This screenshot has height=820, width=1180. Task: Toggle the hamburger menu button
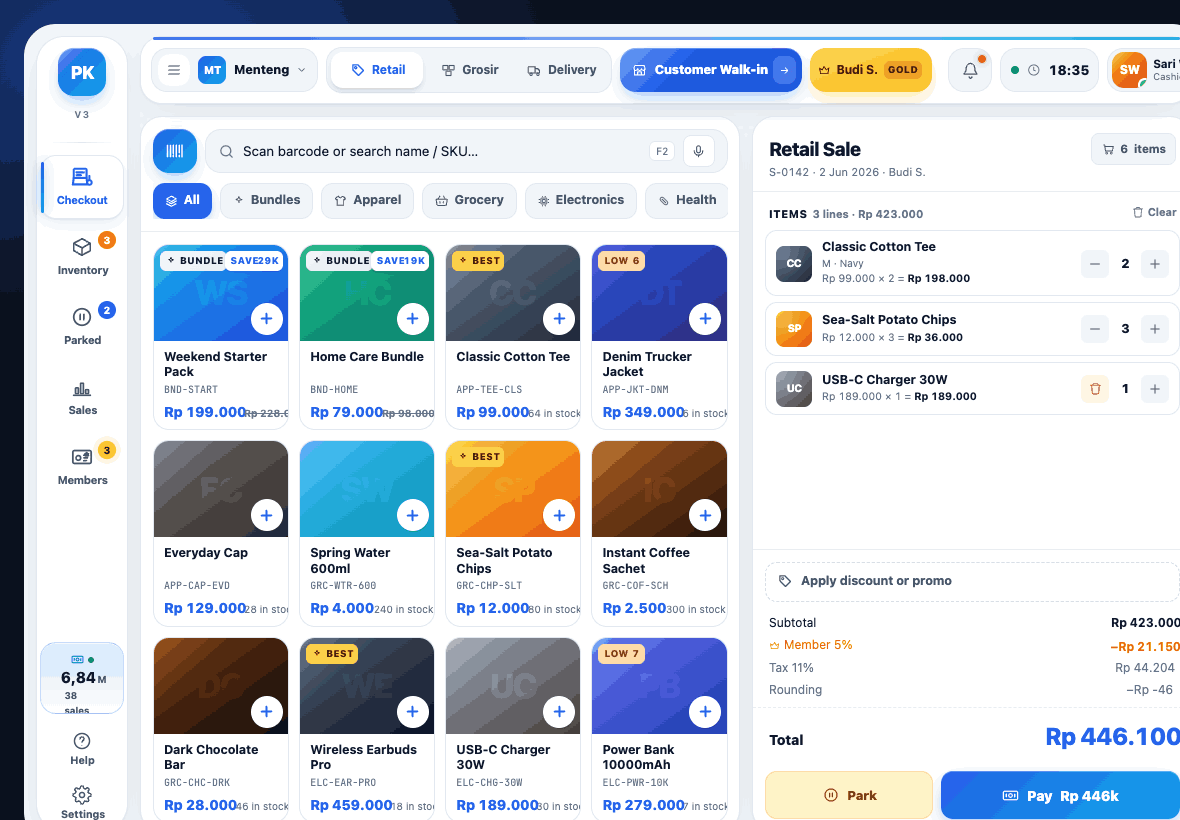[x=174, y=70]
